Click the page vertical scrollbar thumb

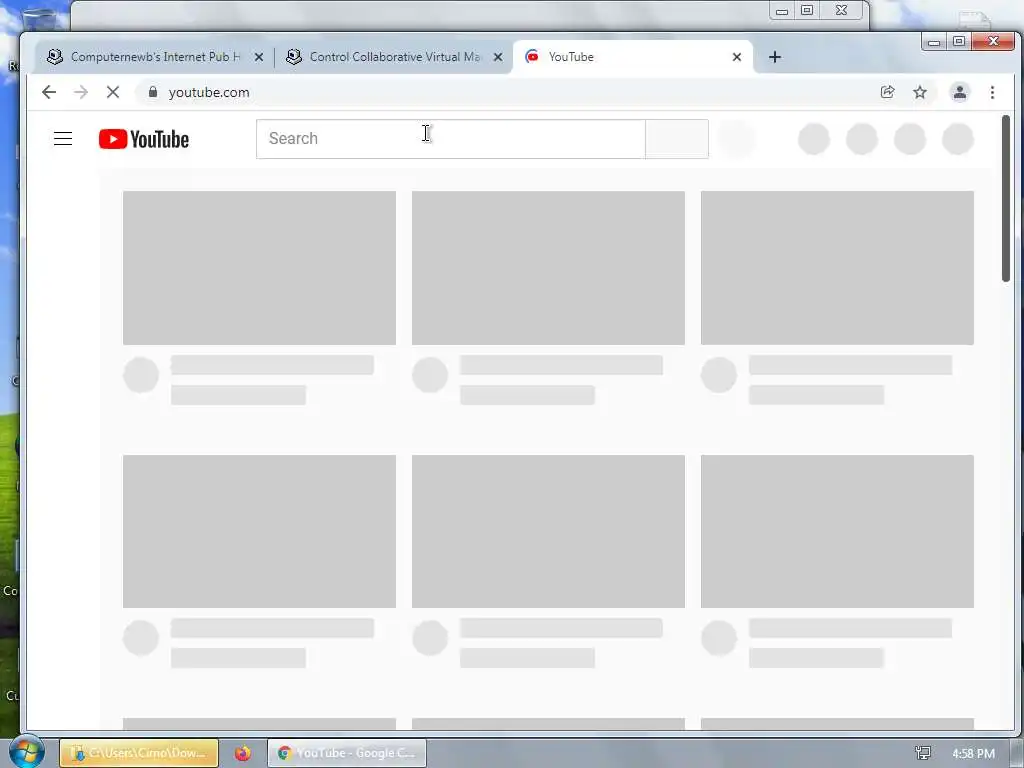tap(1006, 199)
